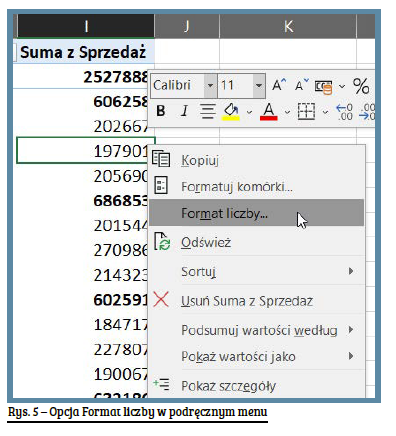Increase font size icon
This screenshot has width=396, height=436.
(x=279, y=85)
